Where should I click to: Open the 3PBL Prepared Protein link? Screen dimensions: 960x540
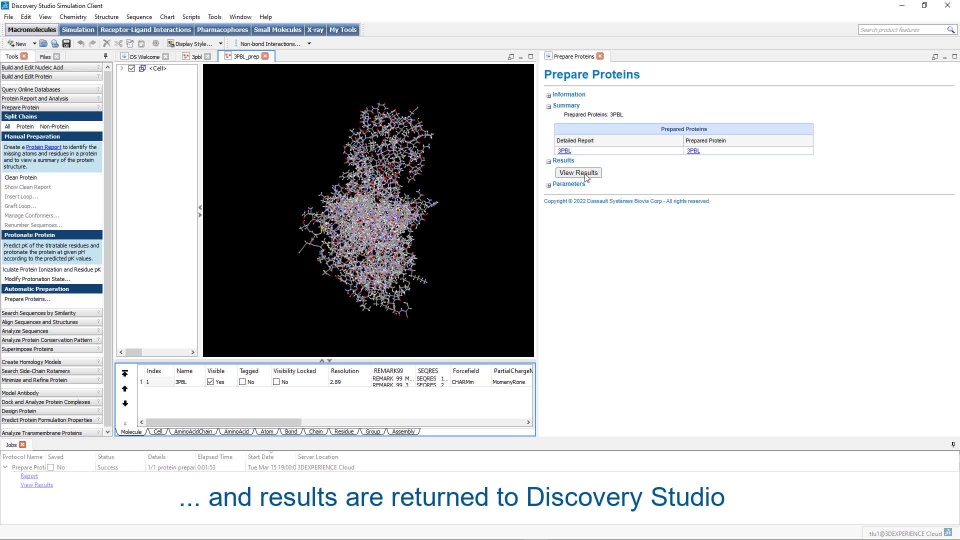click(693, 151)
